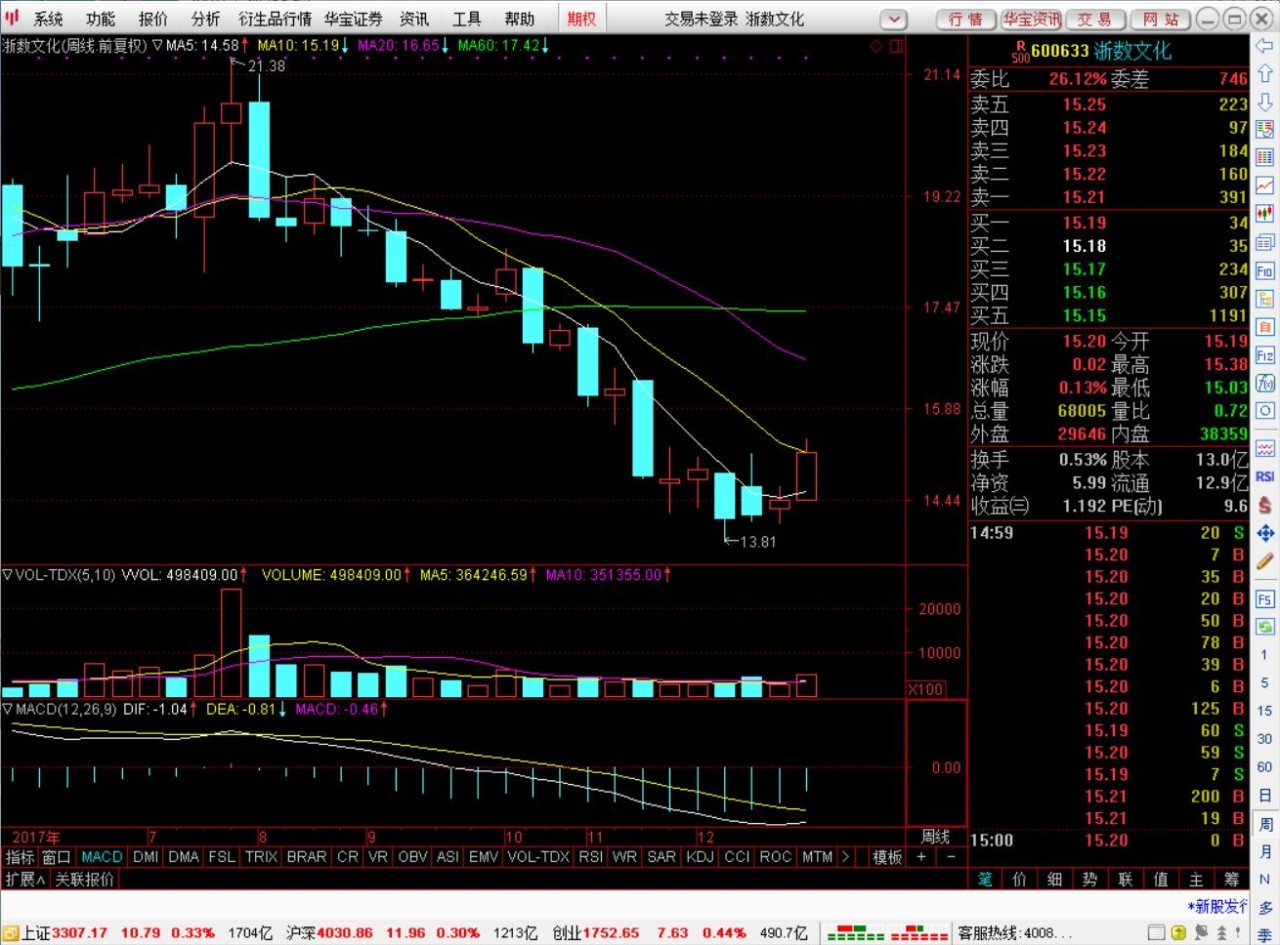Click the back arrow icon in right sidebar
1280x945 pixels.
pos(1265,46)
